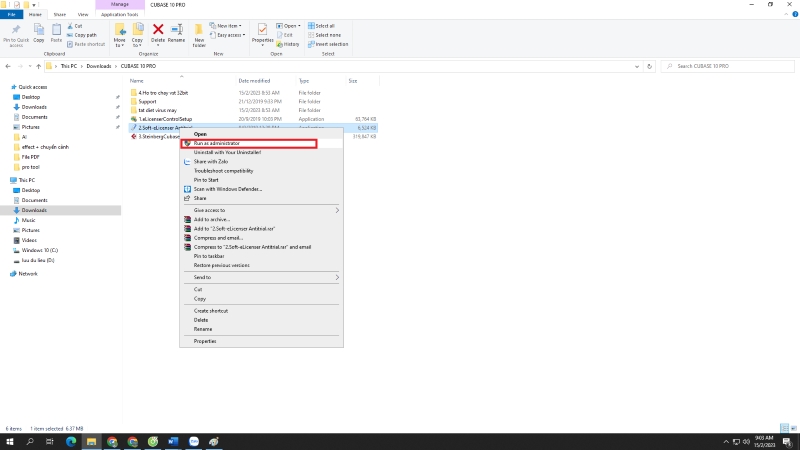This screenshot has height=450, width=800.
Task: Choose Open in the context menu
Action: (261, 134)
